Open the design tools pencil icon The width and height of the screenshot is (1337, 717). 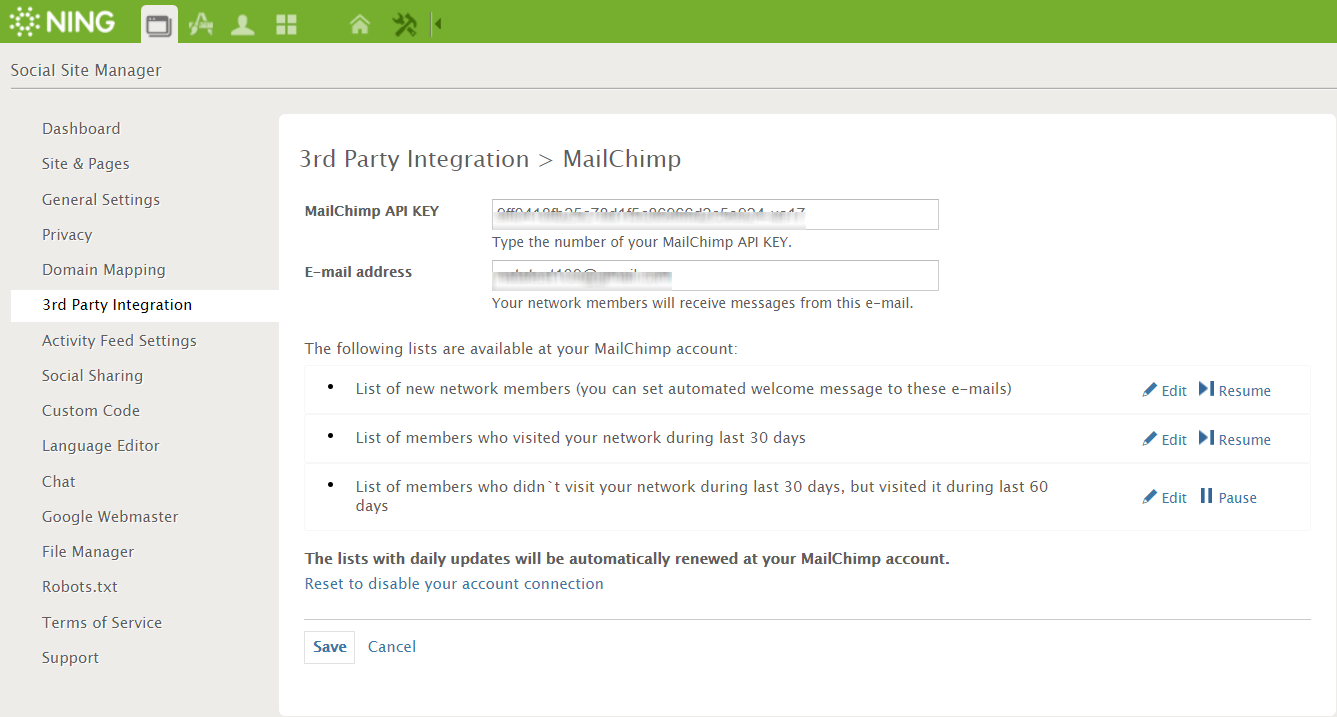201,25
